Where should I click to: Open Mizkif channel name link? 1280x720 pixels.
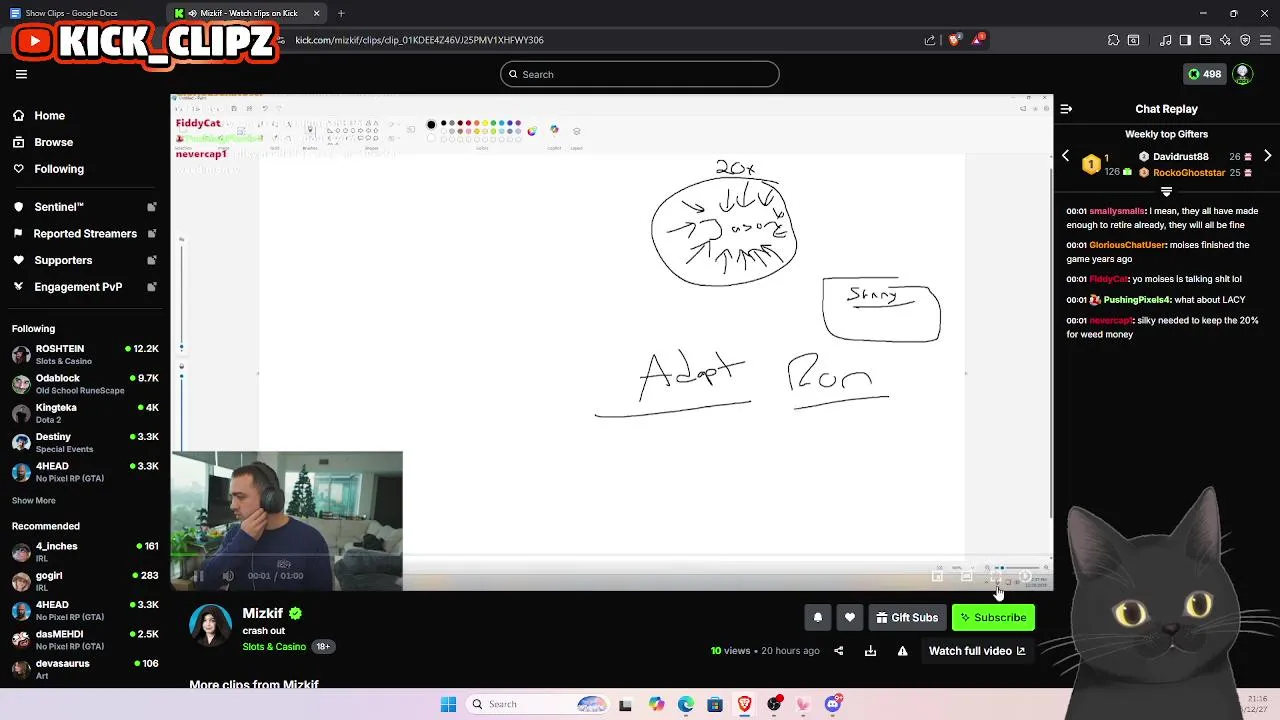point(263,613)
